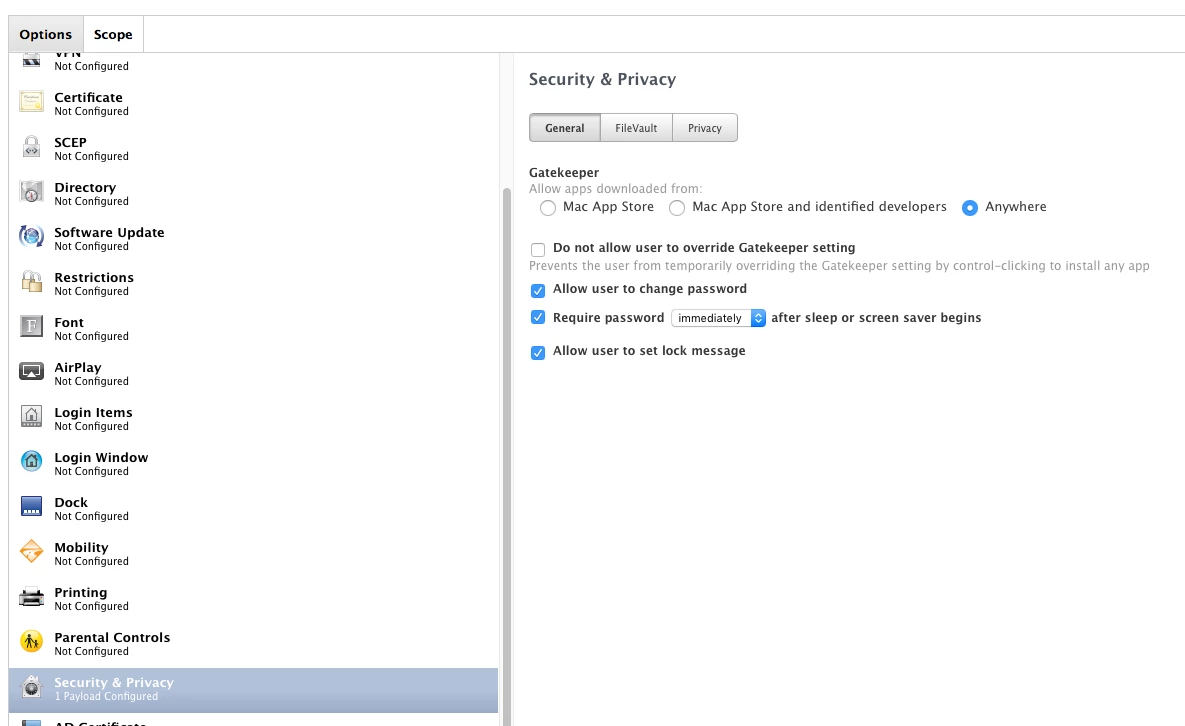Select the General segment tab
Image resolution: width=1185 pixels, height=726 pixels.
(565, 128)
